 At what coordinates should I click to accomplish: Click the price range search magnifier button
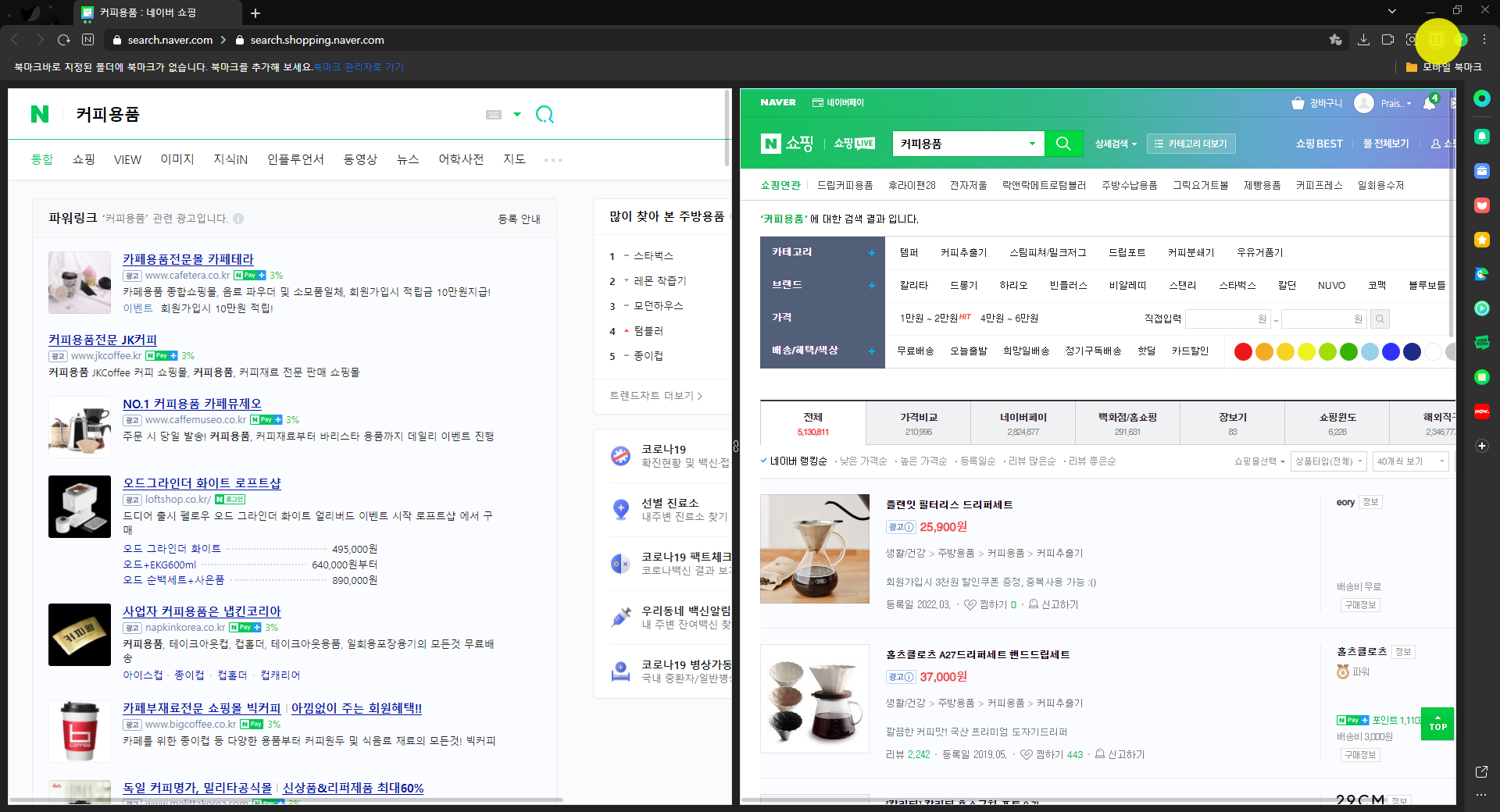[1380, 319]
